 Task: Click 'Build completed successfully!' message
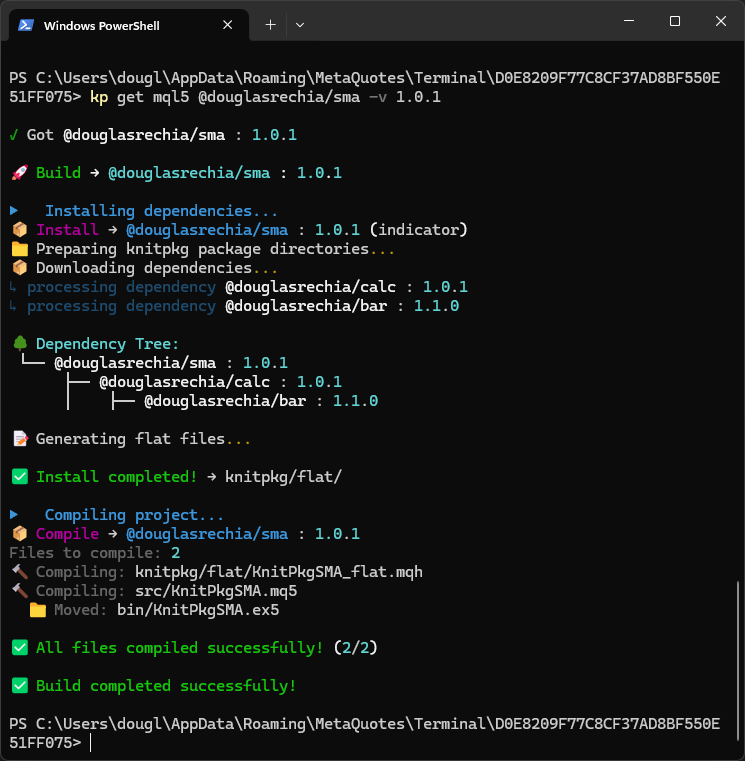tap(166, 686)
